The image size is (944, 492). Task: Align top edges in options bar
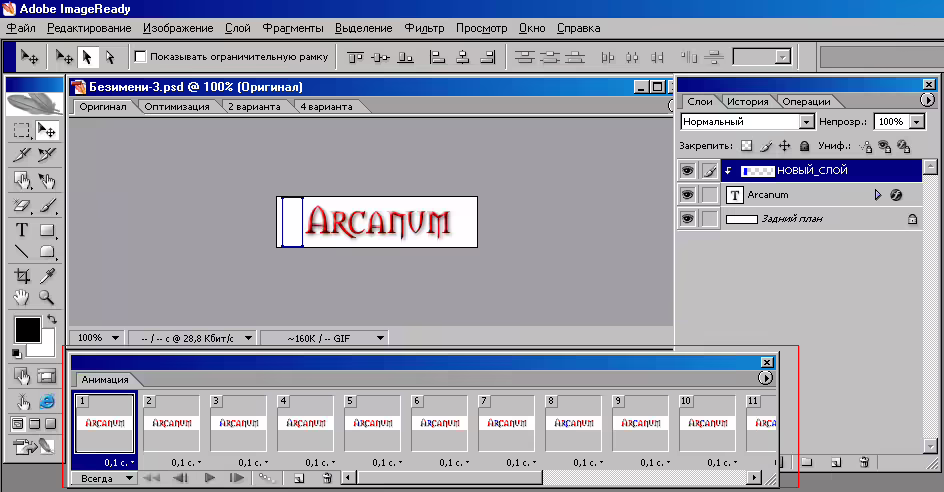(355, 57)
